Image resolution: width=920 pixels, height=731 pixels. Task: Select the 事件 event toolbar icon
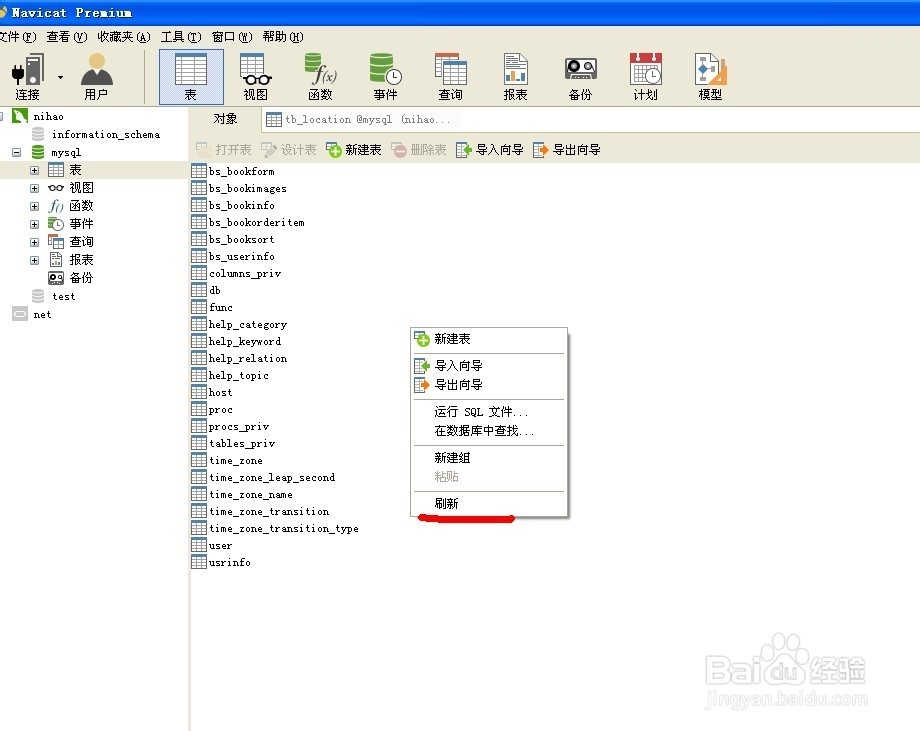point(385,77)
